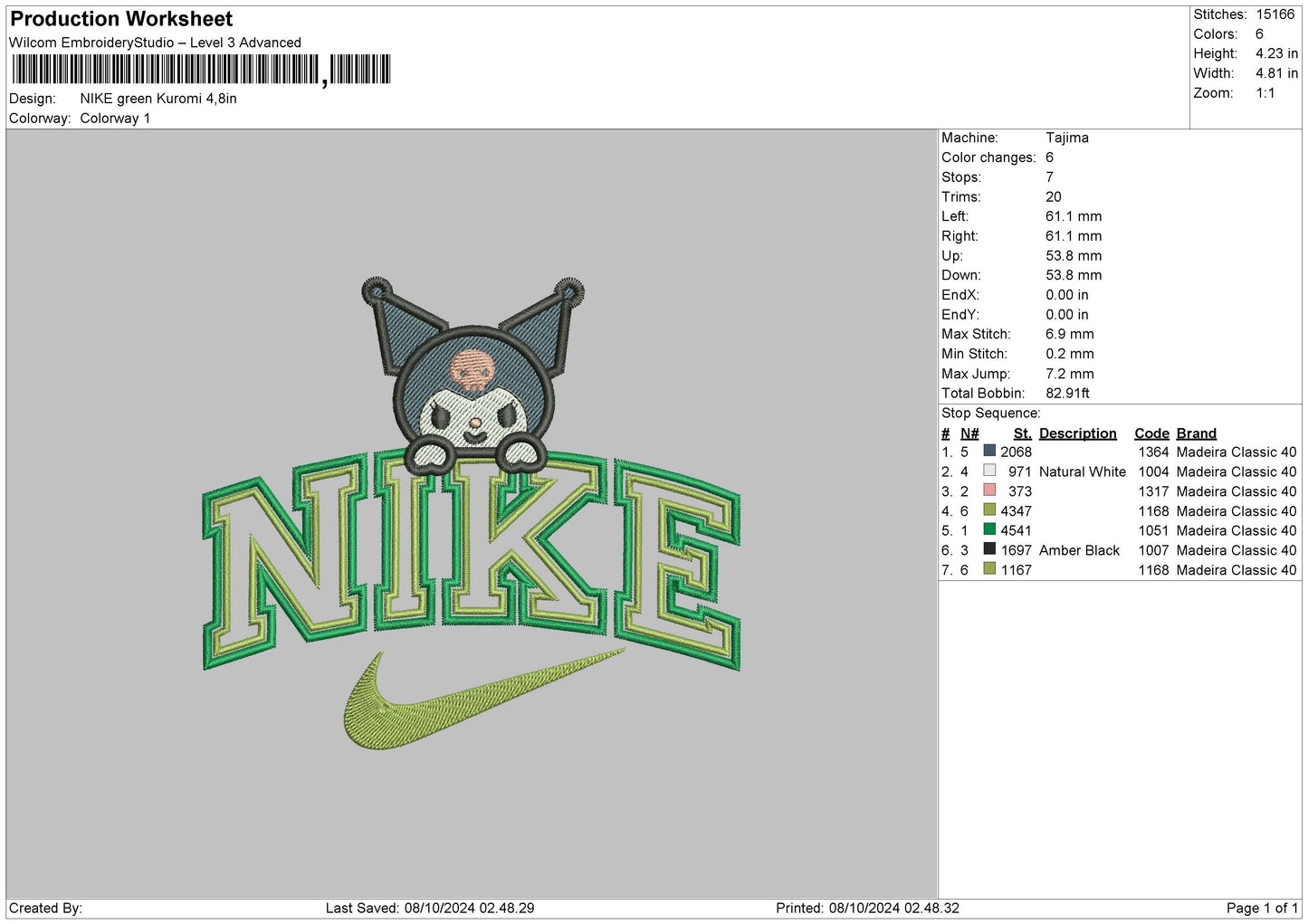Click the Left value 61.1 mm
Image resolution: width=1308 pixels, height=924 pixels.
(x=1074, y=216)
